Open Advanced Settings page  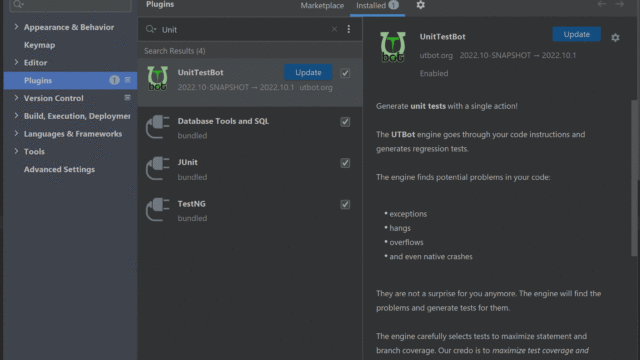tap(59, 169)
